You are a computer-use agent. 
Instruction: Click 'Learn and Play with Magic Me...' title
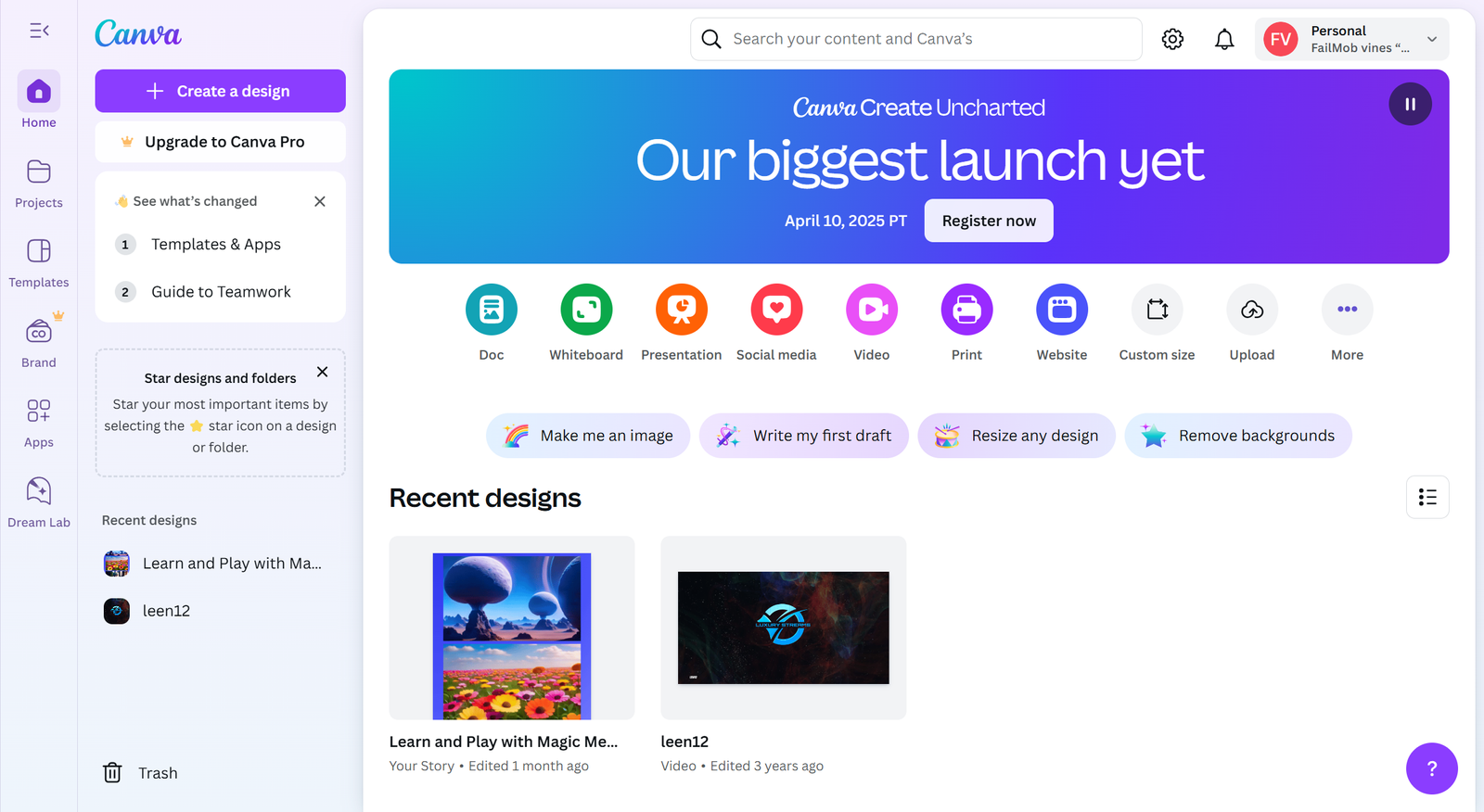[x=504, y=742]
